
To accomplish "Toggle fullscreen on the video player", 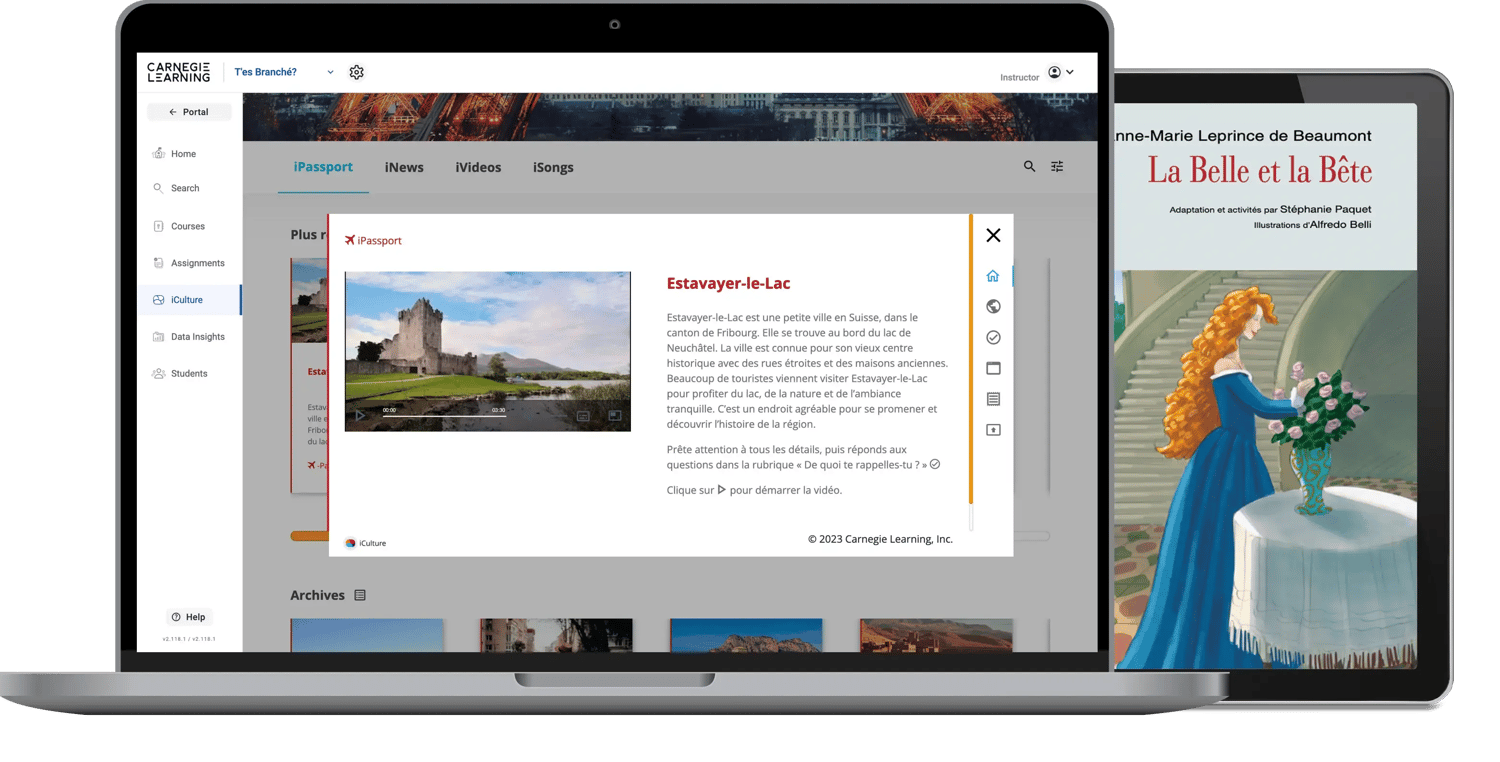I will (615, 416).
